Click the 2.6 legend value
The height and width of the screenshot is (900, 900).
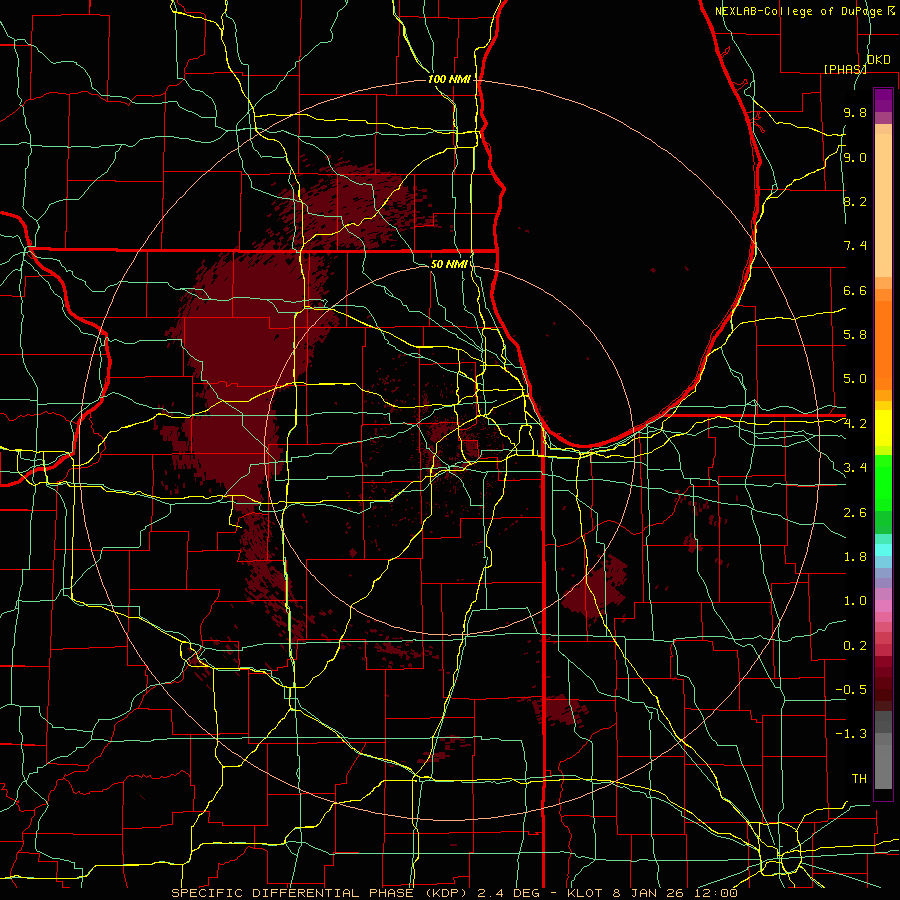coord(855,513)
